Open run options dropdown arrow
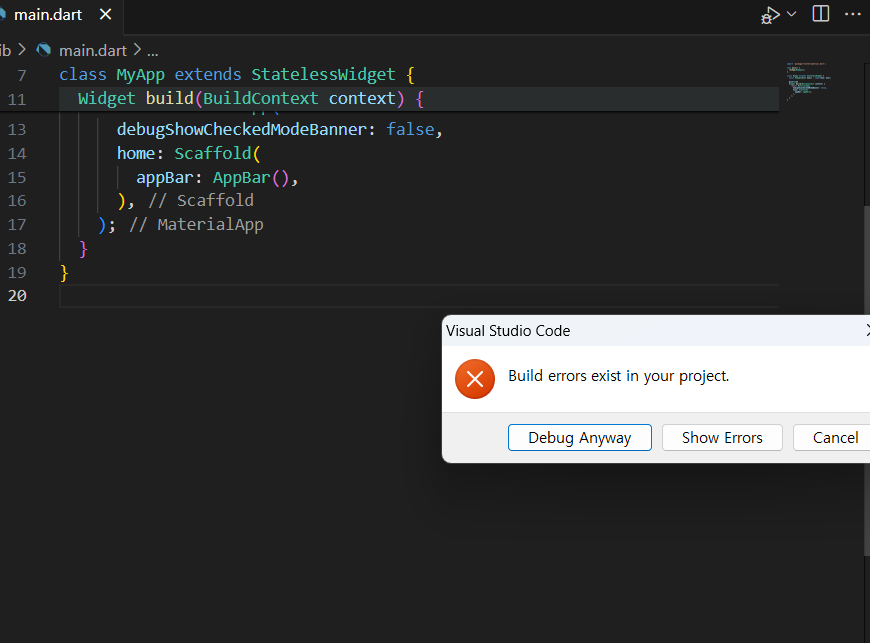 click(x=792, y=14)
